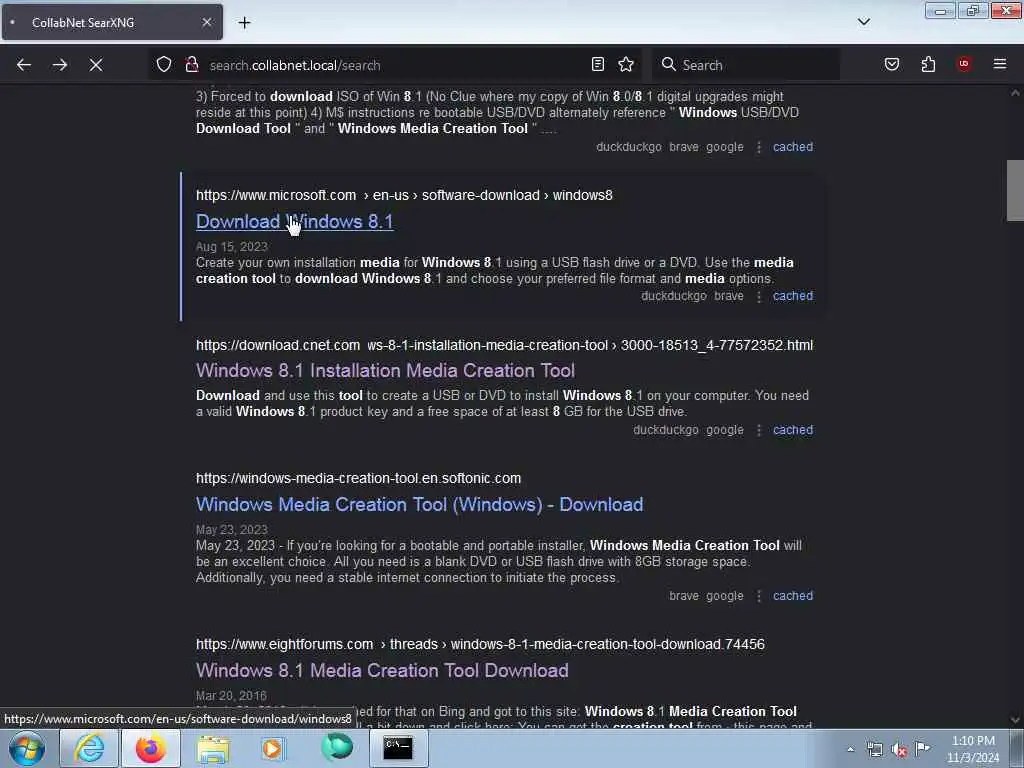The height and width of the screenshot is (768, 1024).
Task: Open Windows Media Player from taskbar
Action: (273, 748)
